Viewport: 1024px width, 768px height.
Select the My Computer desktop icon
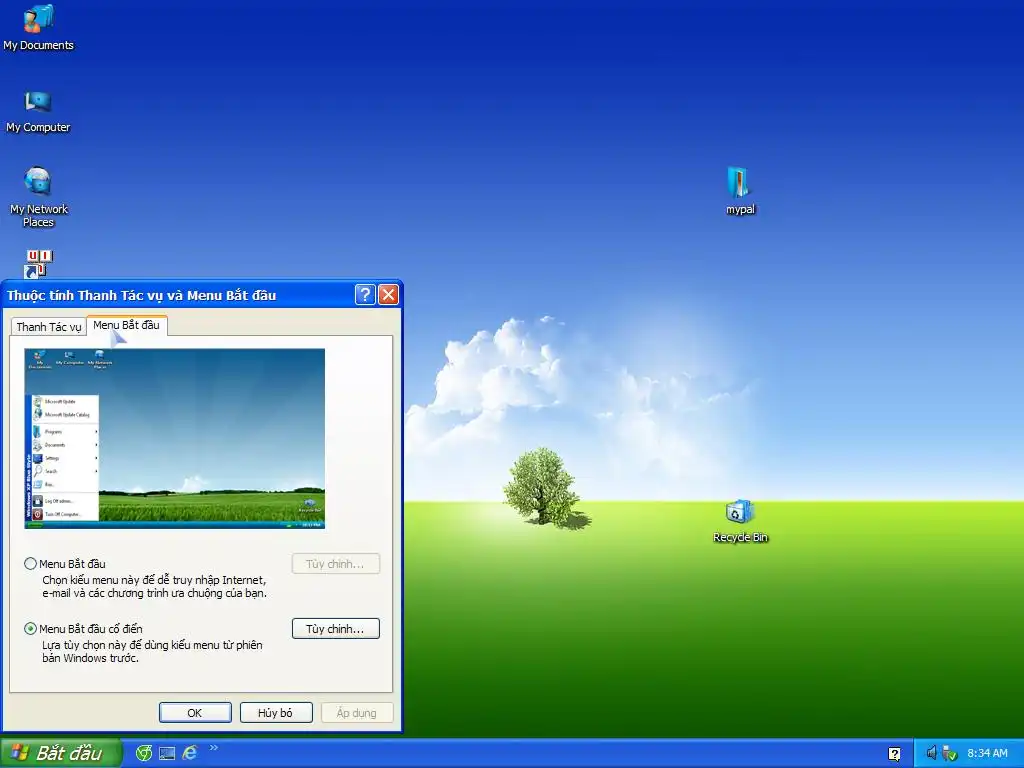click(38, 111)
